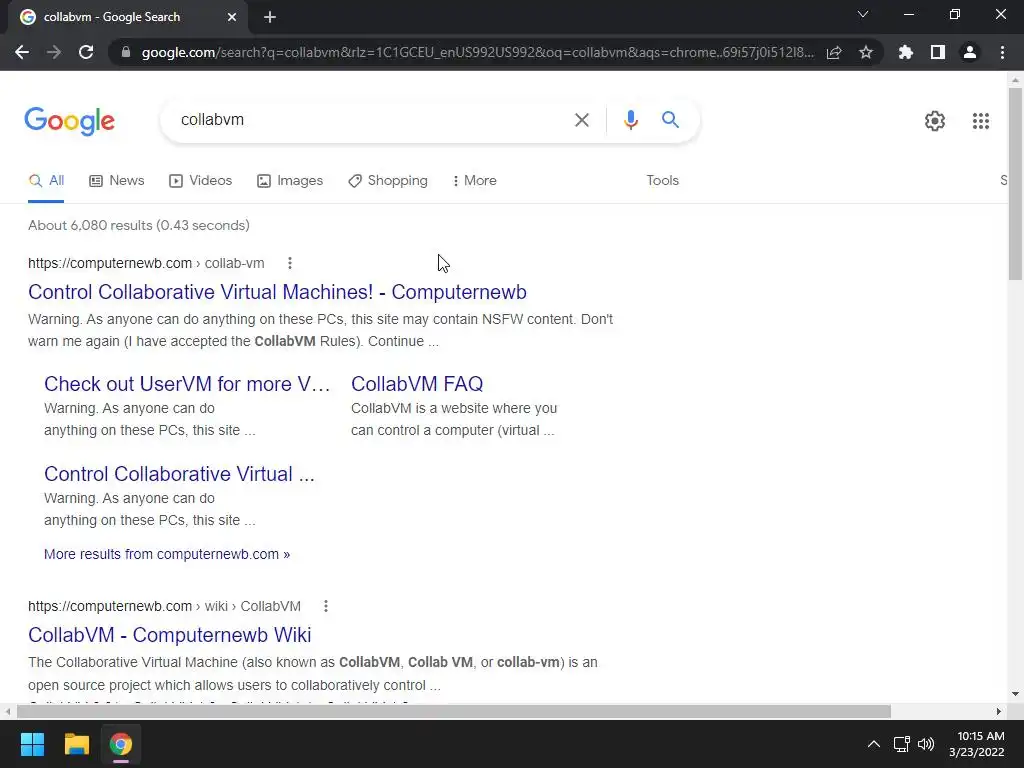Open the tab search dropdown
The width and height of the screenshot is (1024, 768).
(x=863, y=14)
